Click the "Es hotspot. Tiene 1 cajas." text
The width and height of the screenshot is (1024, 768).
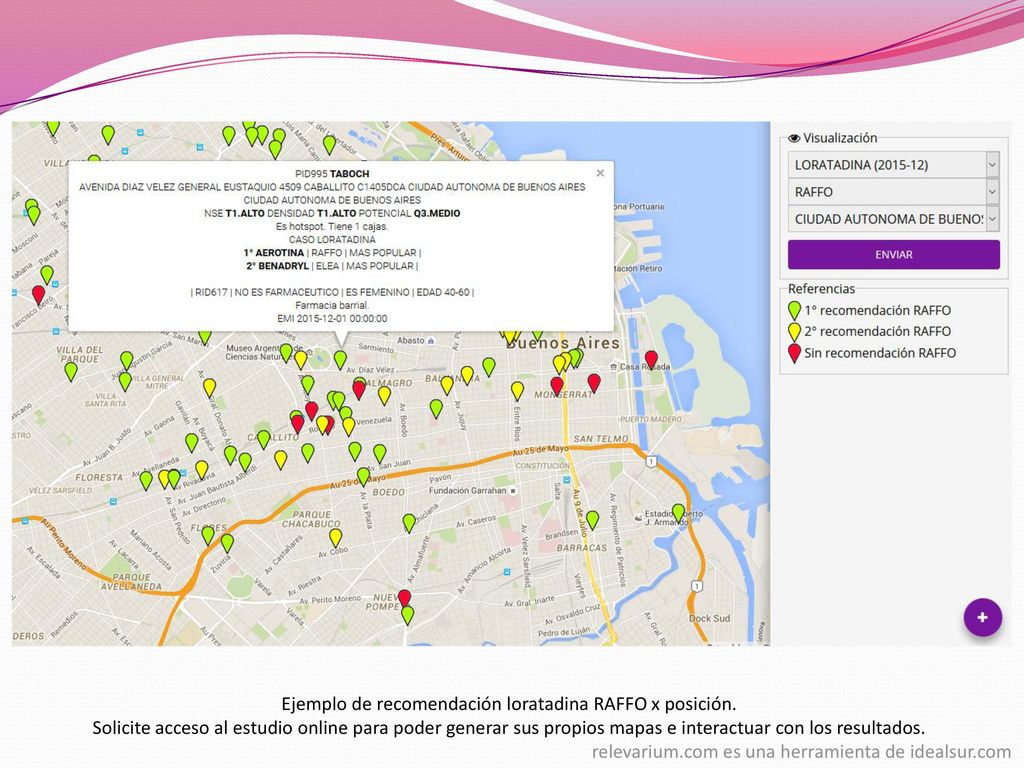[x=332, y=227]
